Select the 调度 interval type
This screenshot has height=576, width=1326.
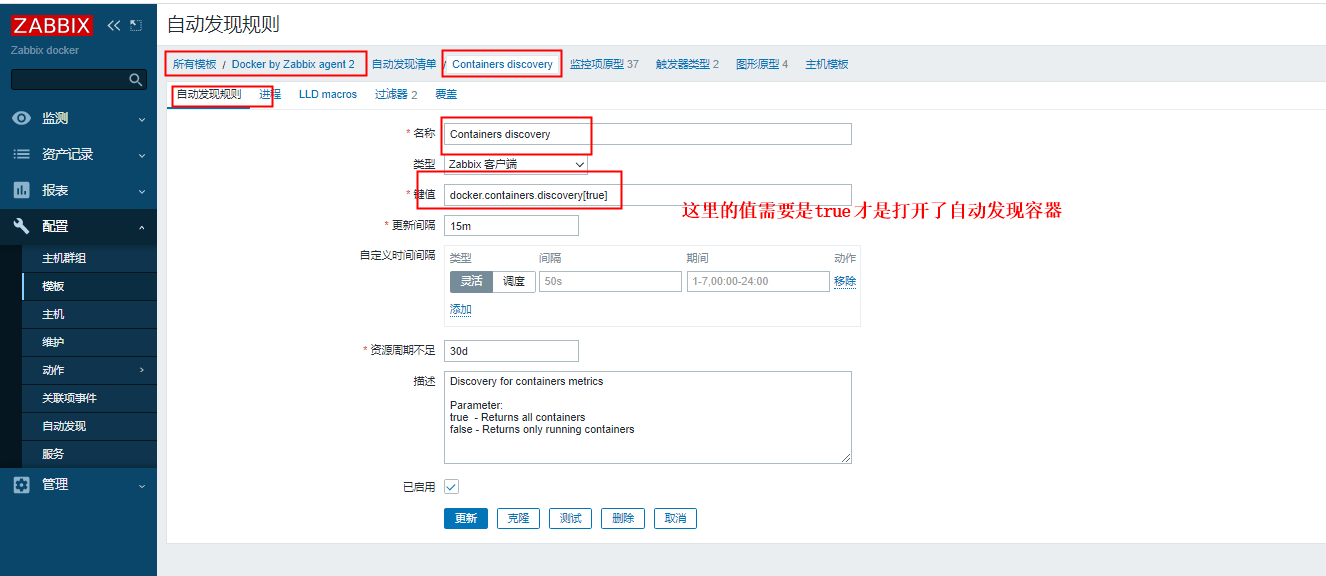tap(514, 281)
